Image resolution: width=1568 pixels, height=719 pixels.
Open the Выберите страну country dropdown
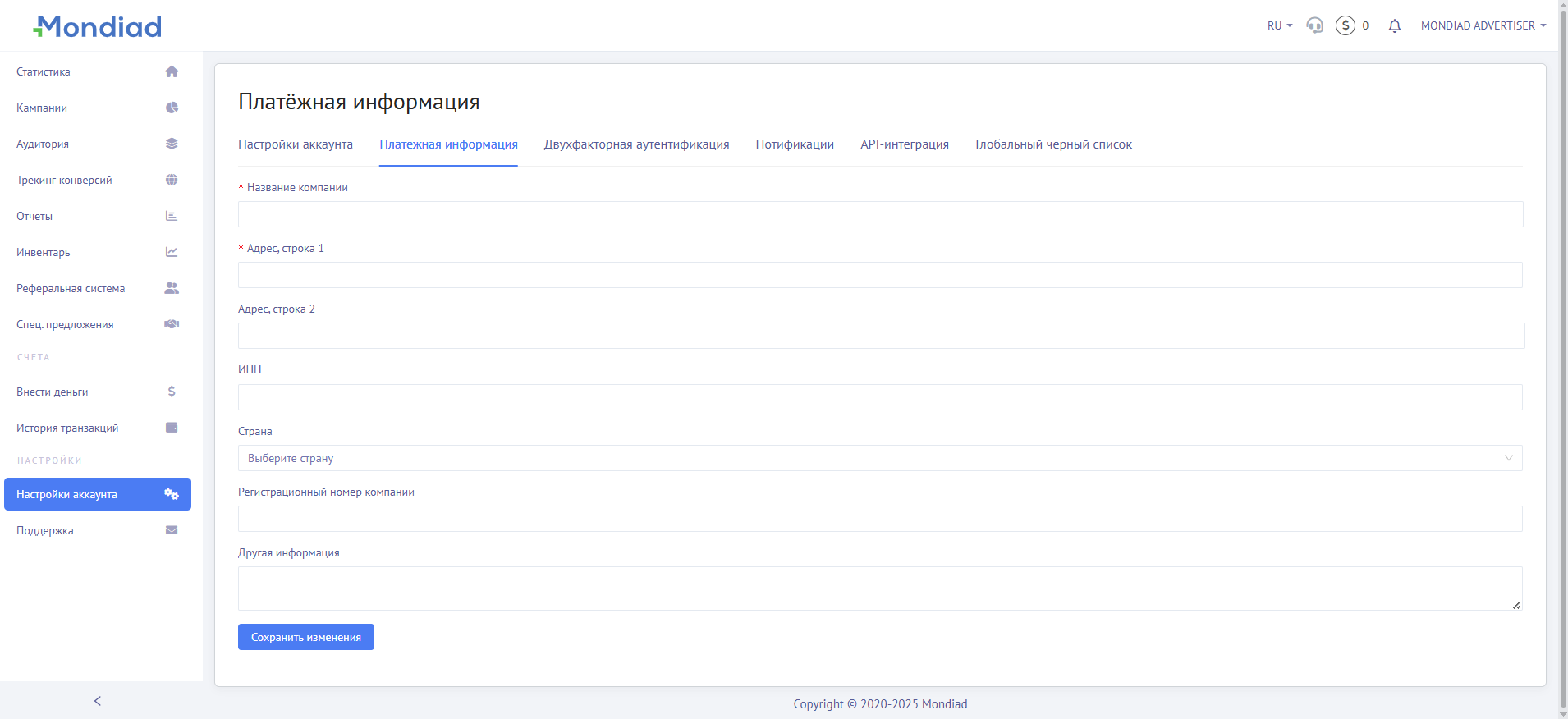(879, 458)
